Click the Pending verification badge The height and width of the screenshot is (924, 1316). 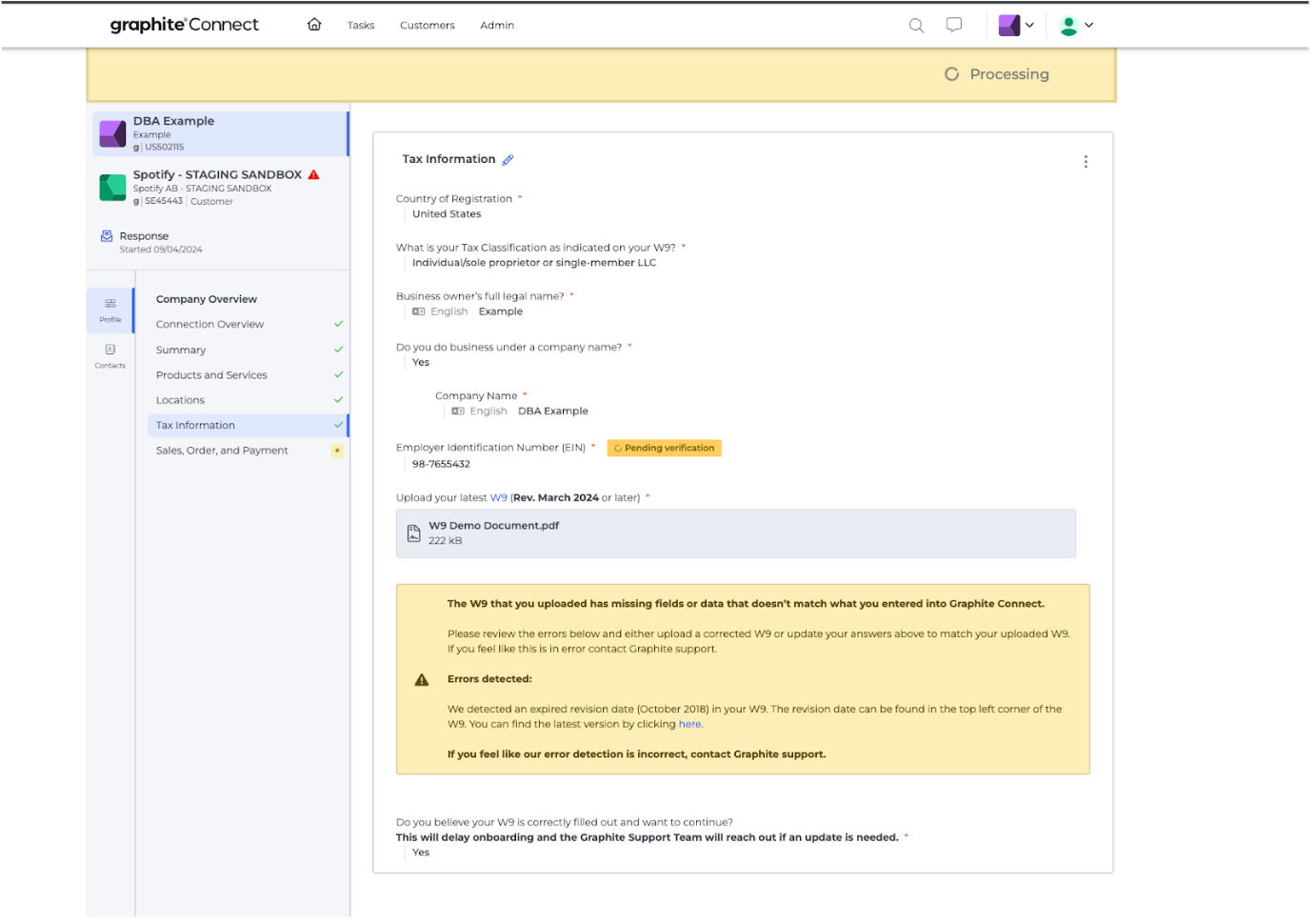664,449
